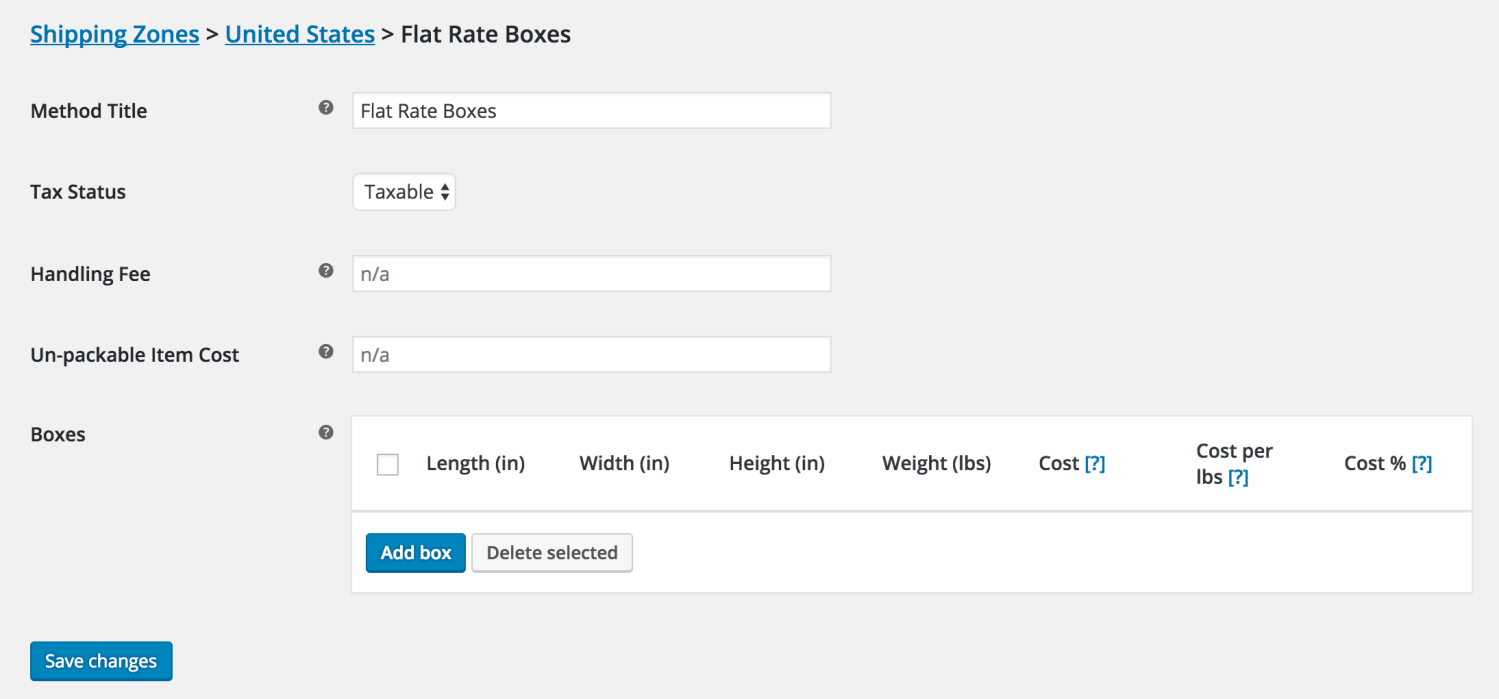Click the Add box button
Viewport: 1499px width, 699px height.
415,552
